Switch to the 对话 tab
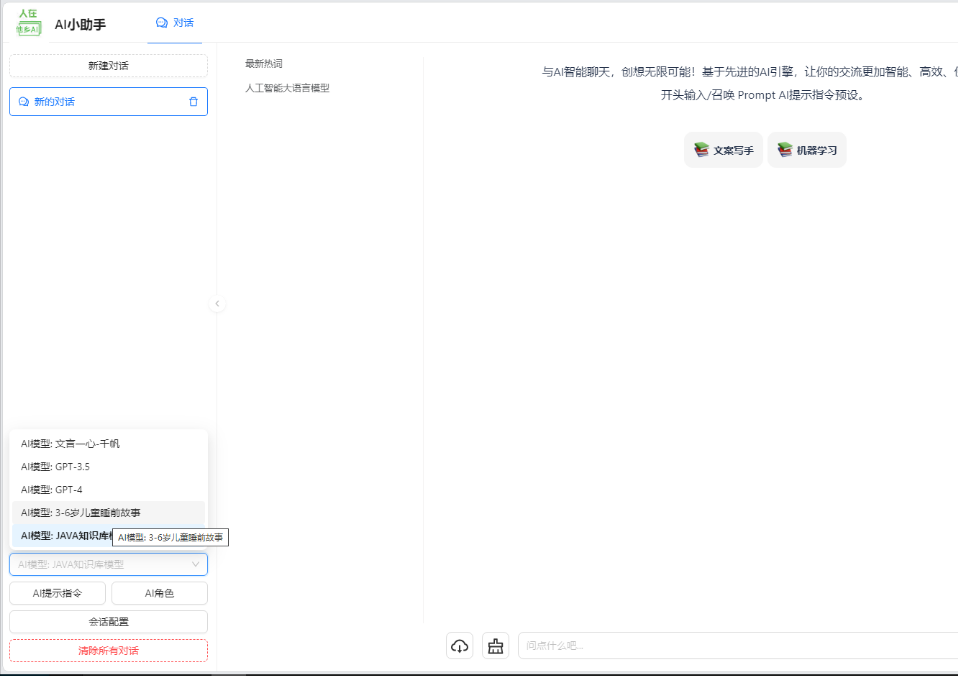958x676 pixels. [x=175, y=22]
